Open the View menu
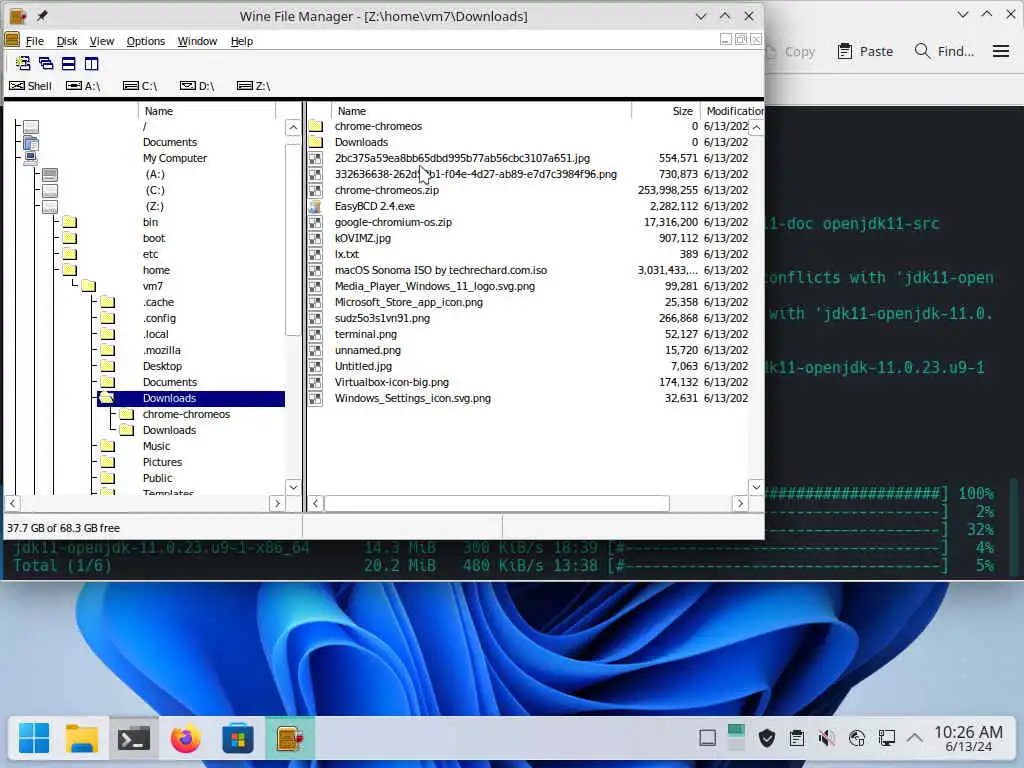1024x768 pixels. click(102, 41)
